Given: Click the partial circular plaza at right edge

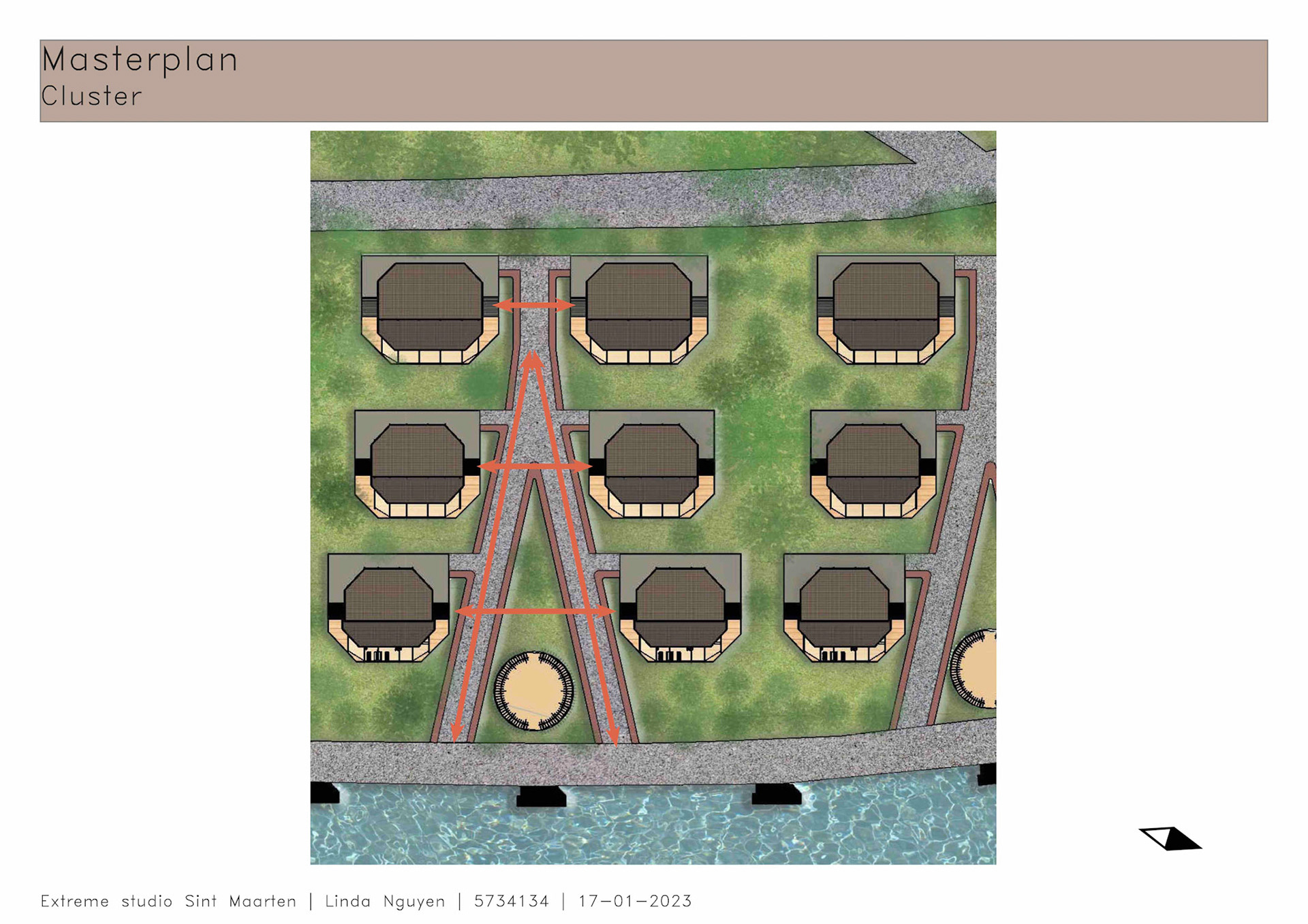Looking at the screenshot, I should pos(978,669).
